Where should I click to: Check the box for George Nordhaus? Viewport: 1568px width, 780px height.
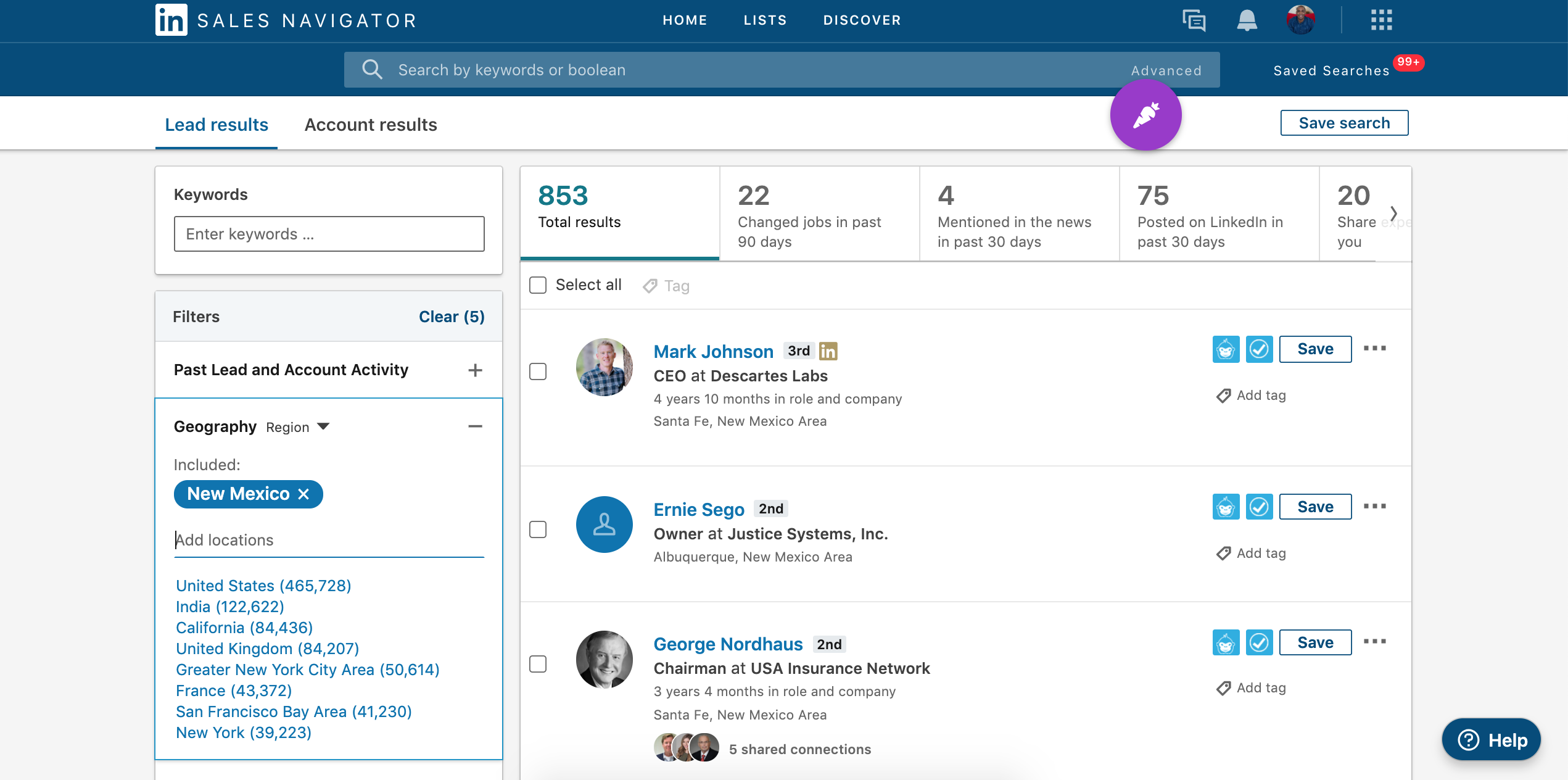click(538, 664)
